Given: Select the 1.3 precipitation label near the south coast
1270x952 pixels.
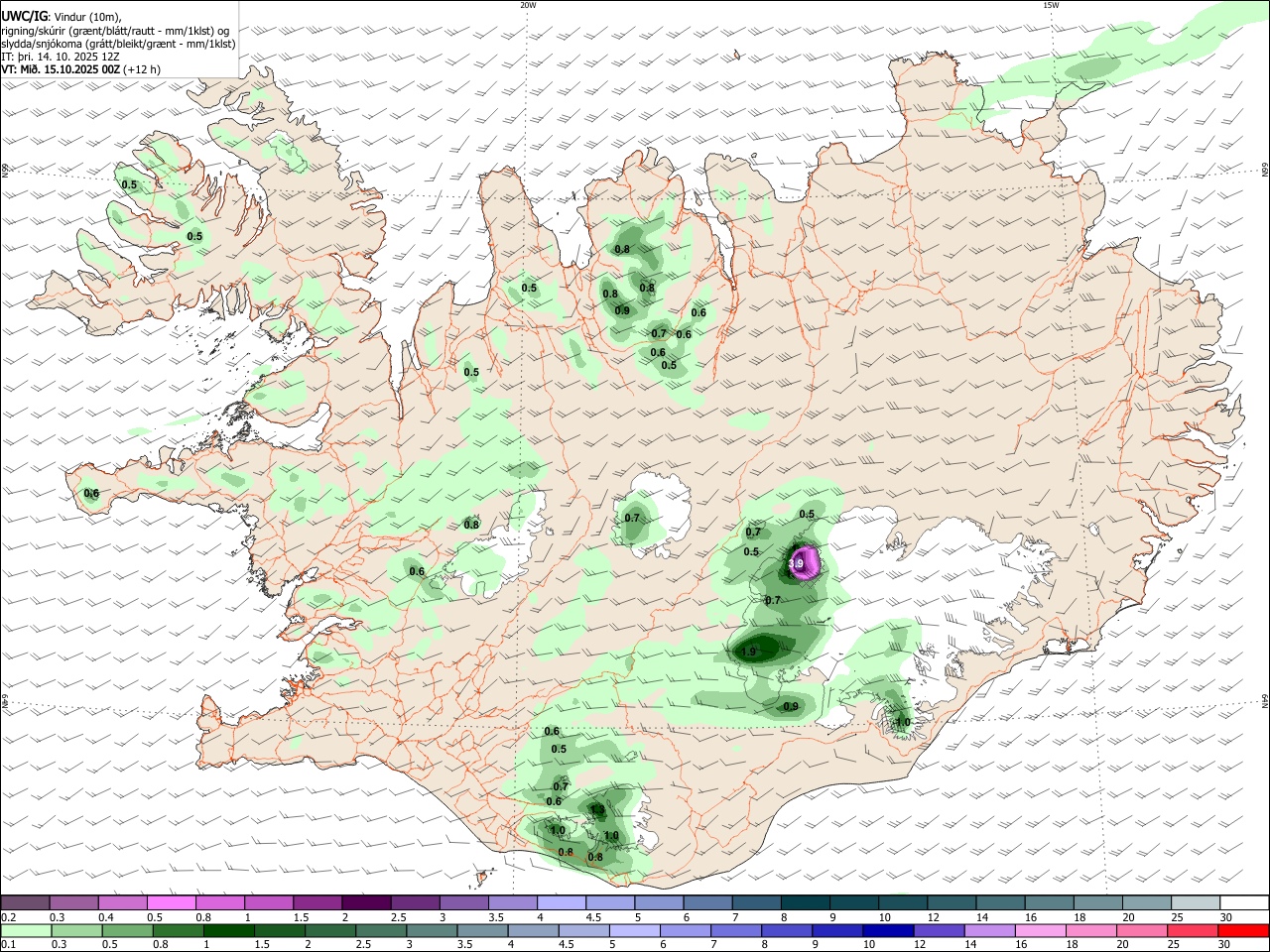Looking at the screenshot, I should pos(596,809).
